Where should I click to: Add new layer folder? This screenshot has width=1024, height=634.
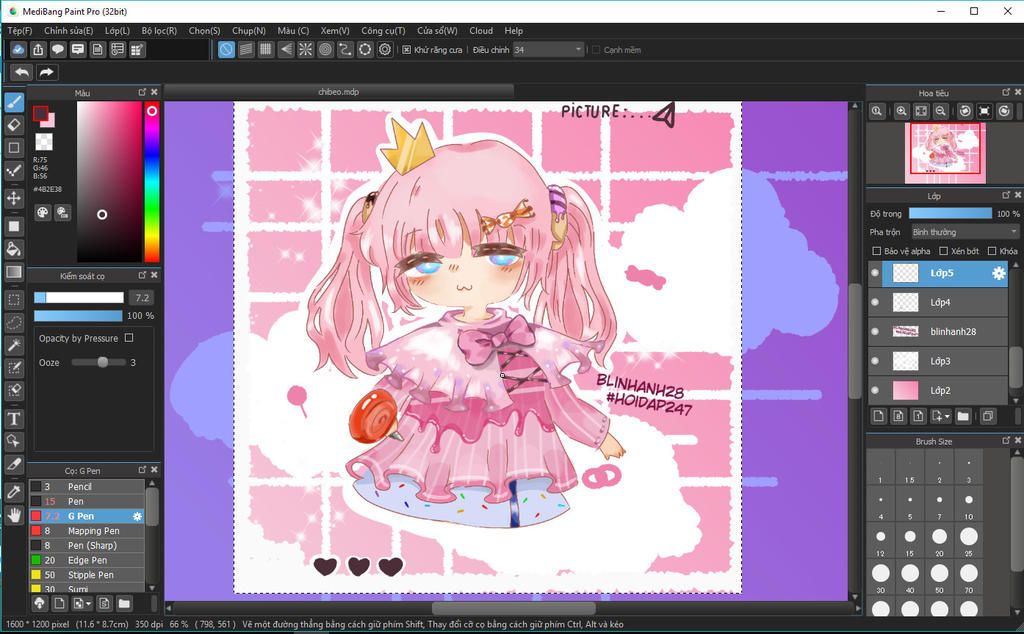(x=963, y=416)
